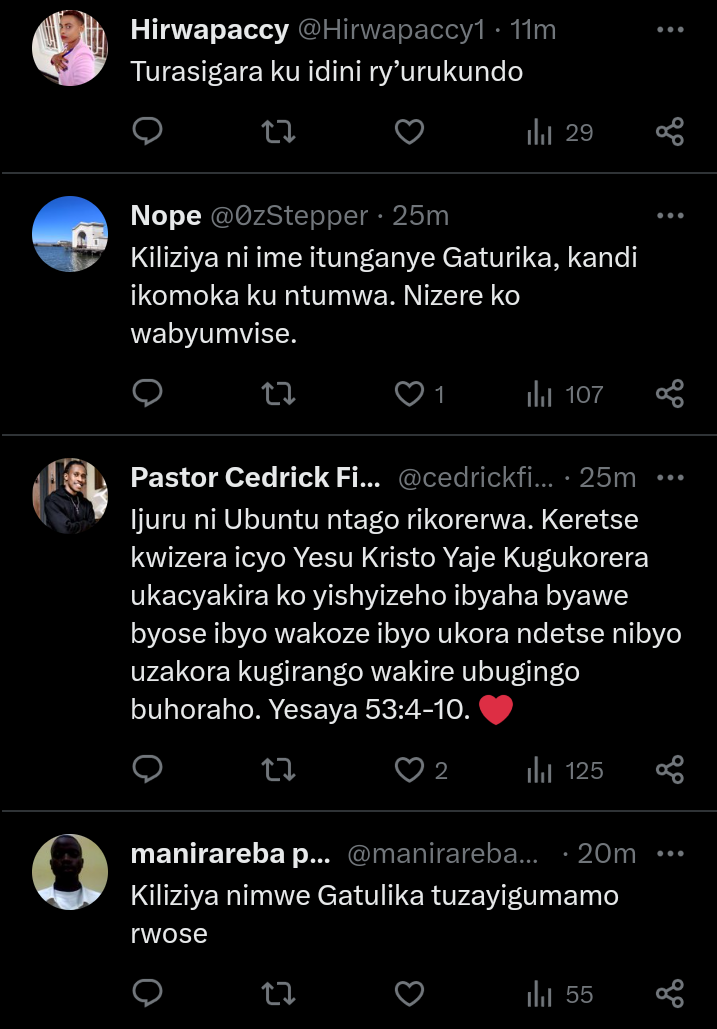Open more options on Nope's tweet
Screen dimensions: 717x1029
click(x=669, y=215)
